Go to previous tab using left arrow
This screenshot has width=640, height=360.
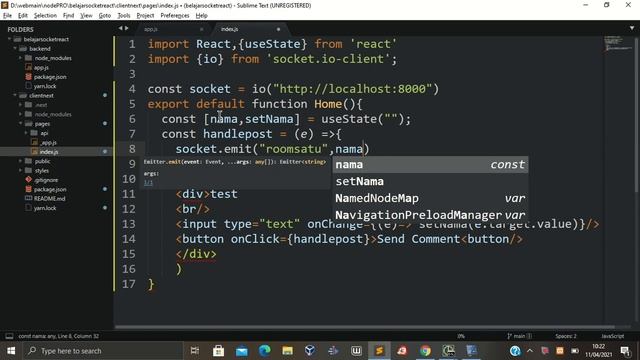pos(120,28)
